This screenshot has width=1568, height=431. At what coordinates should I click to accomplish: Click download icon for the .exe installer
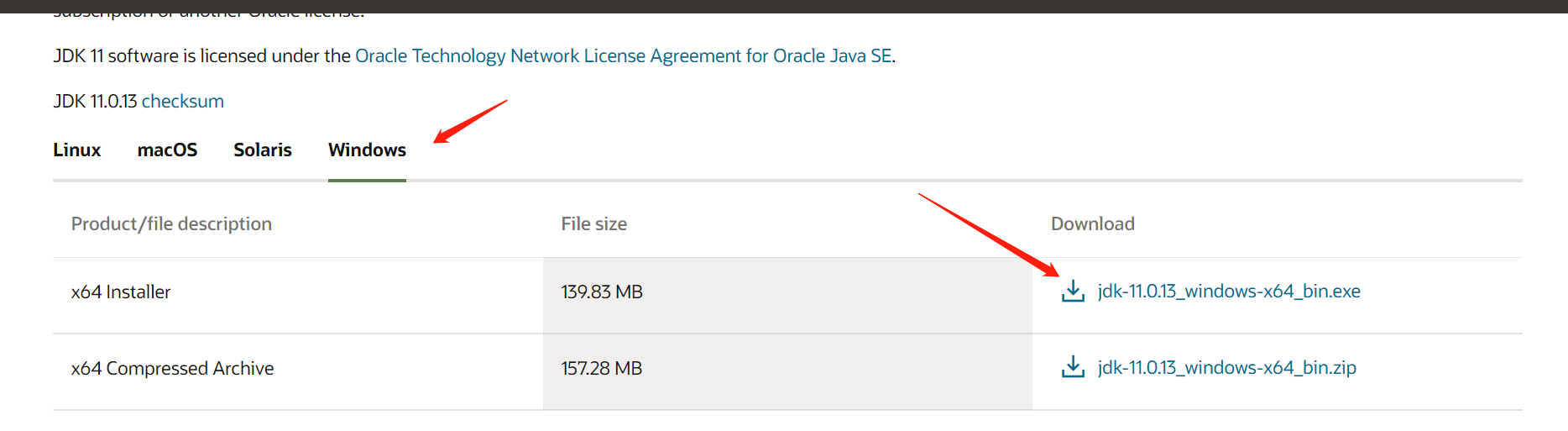(1073, 292)
